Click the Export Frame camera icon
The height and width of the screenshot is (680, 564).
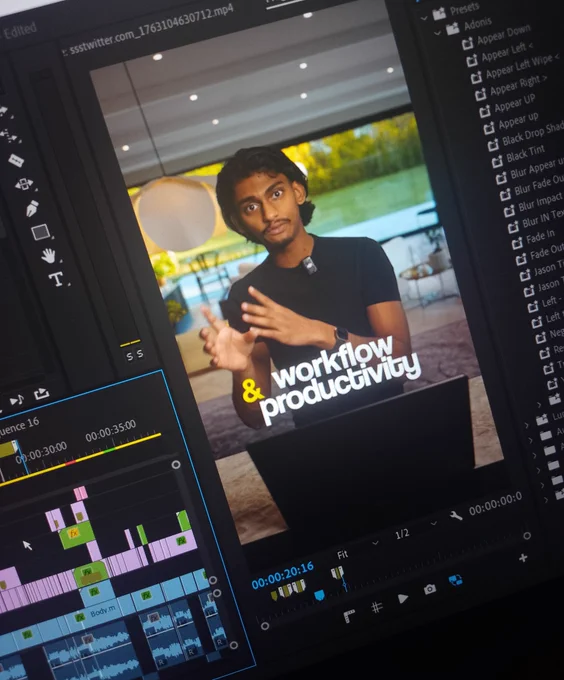430,589
